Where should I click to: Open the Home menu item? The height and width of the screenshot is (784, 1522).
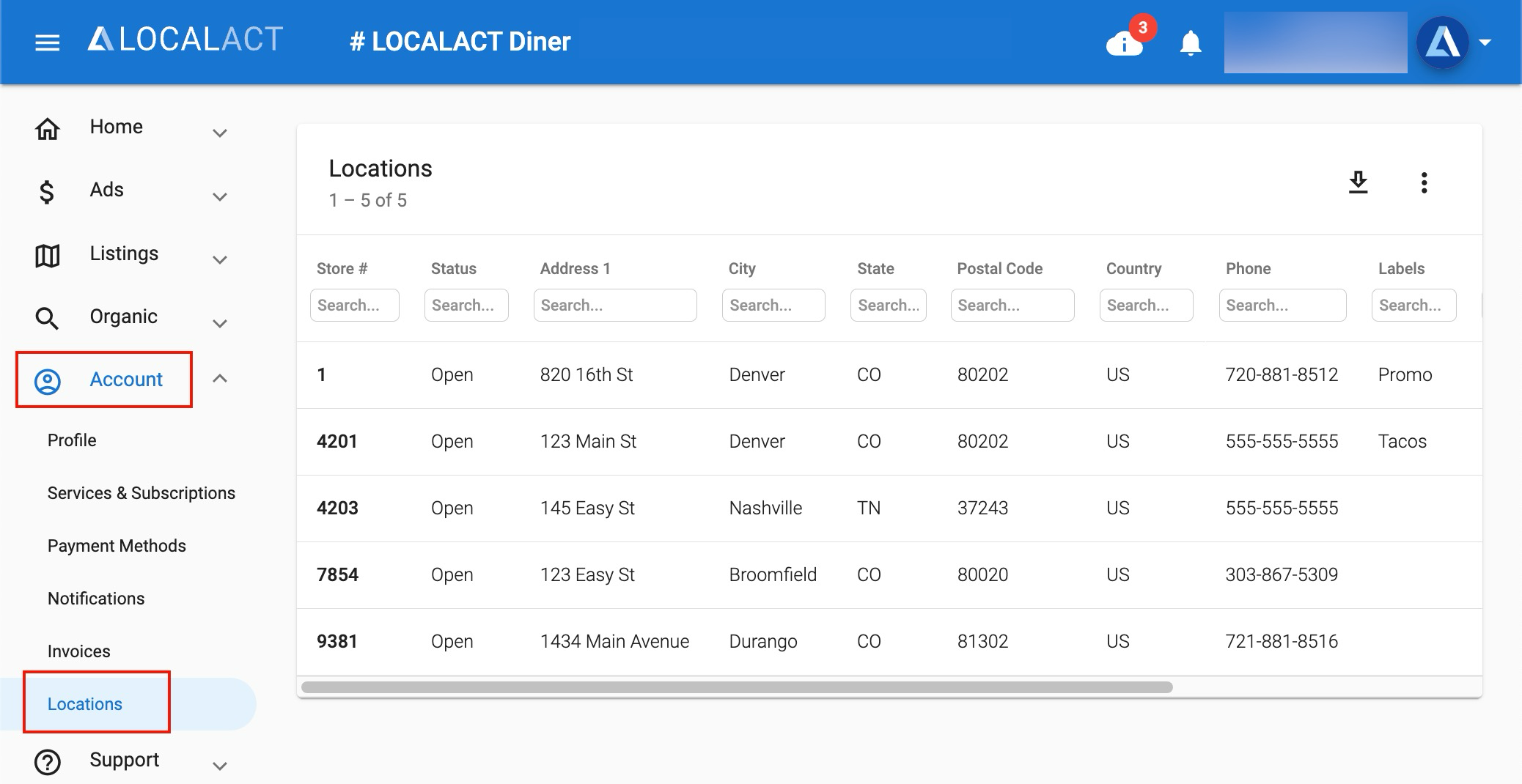point(117,127)
